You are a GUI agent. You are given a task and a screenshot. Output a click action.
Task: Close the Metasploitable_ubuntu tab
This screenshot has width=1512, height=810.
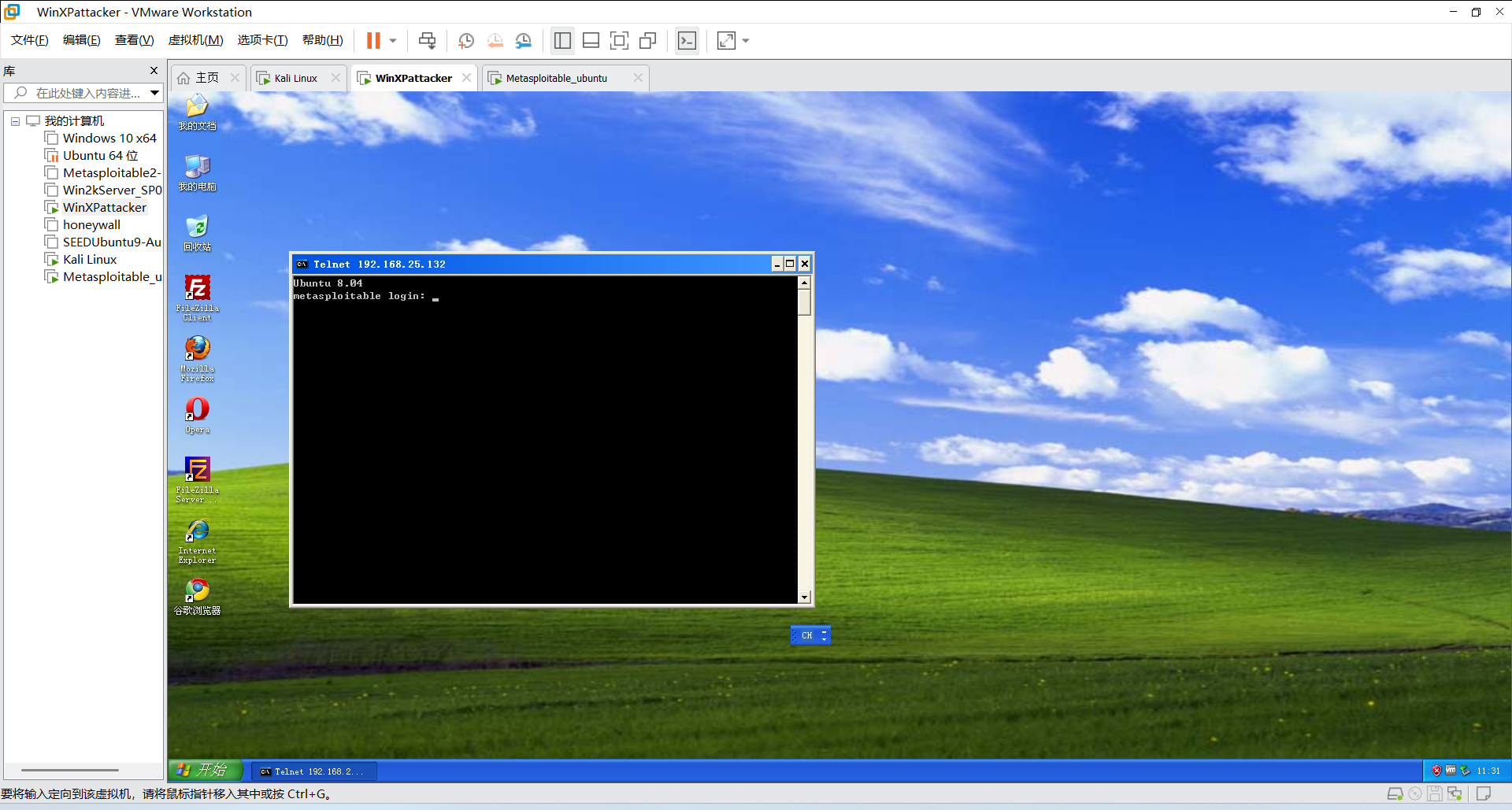pos(638,78)
